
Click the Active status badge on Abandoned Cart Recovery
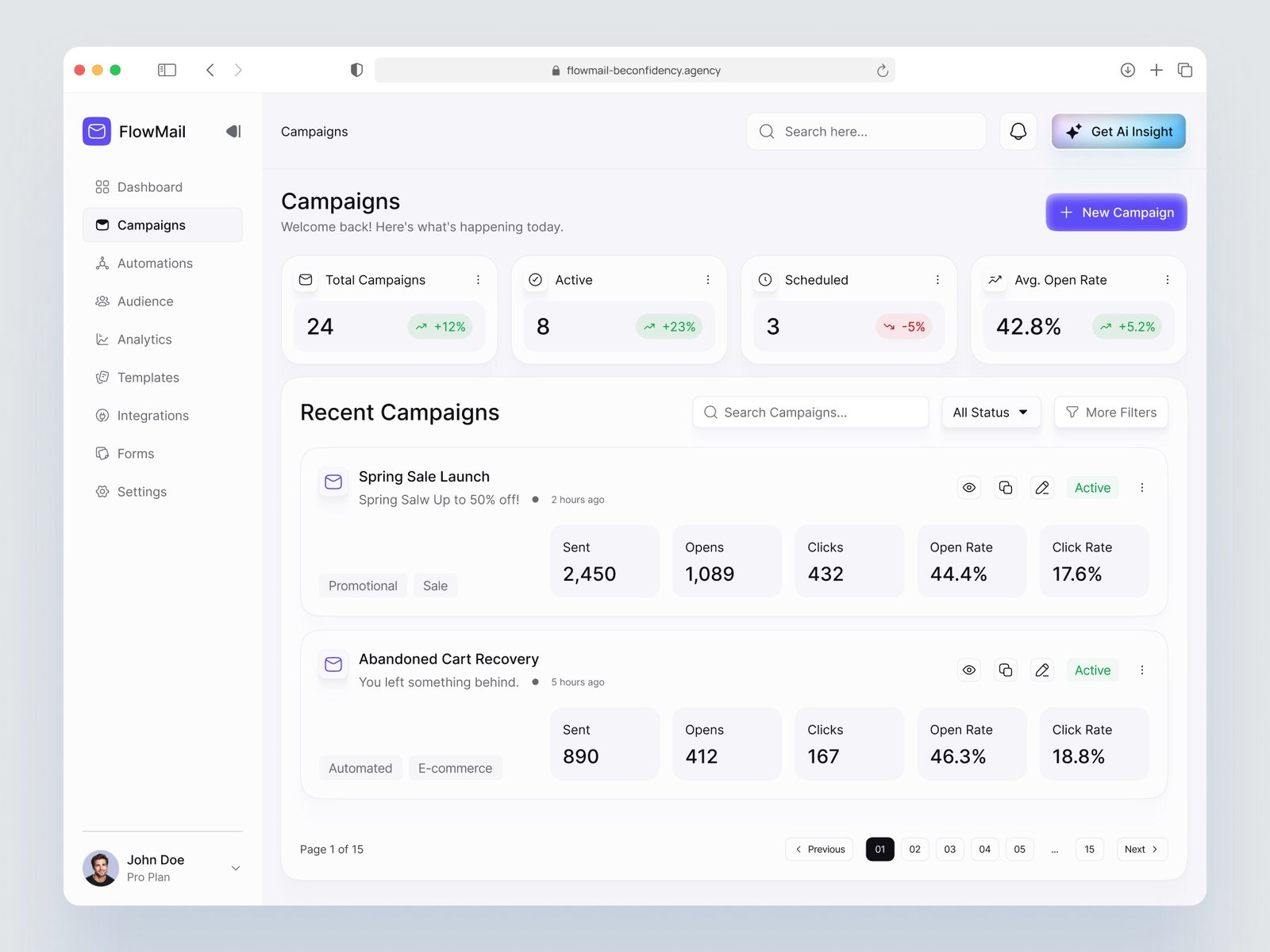click(1092, 670)
